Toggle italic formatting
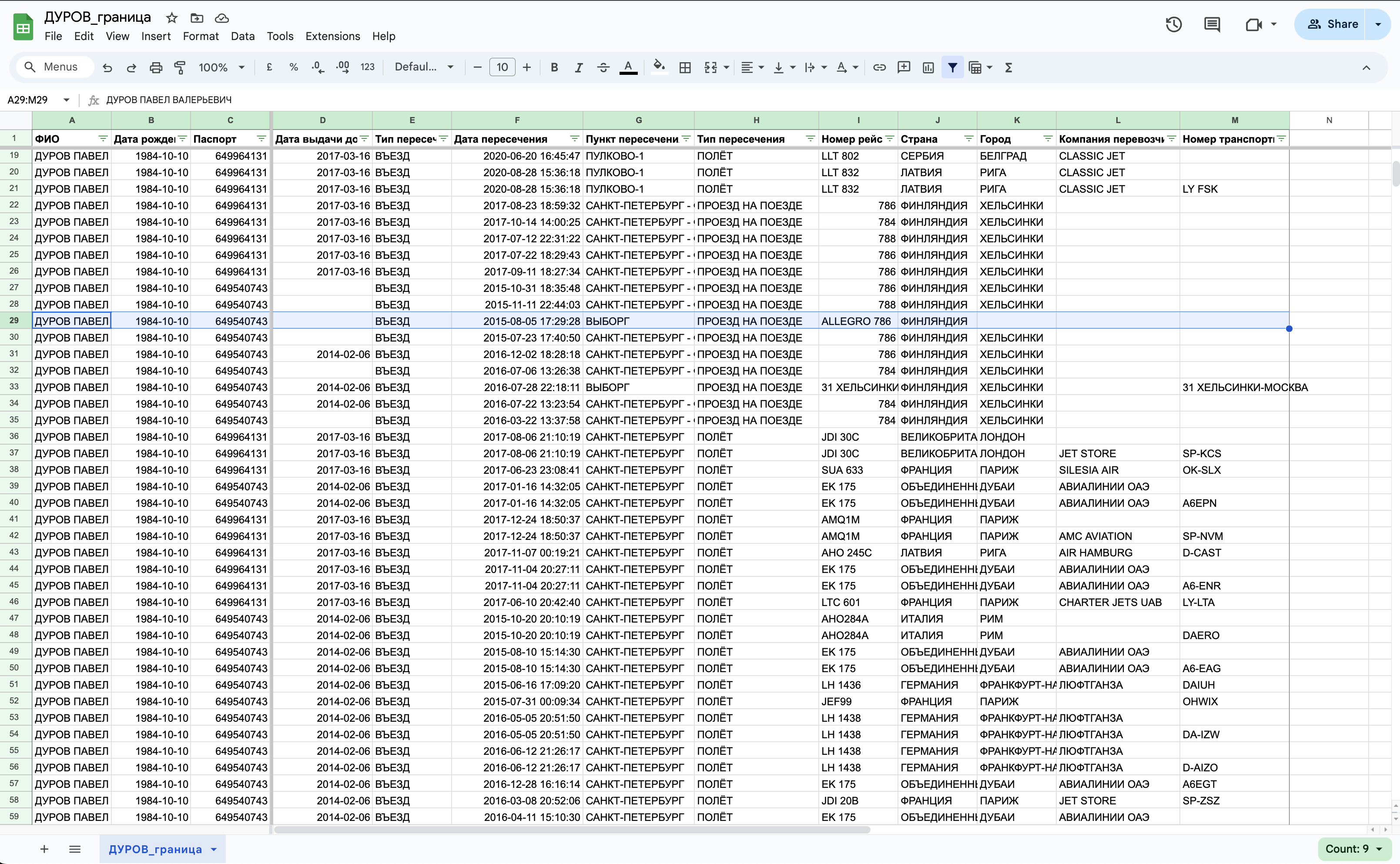 coord(578,67)
